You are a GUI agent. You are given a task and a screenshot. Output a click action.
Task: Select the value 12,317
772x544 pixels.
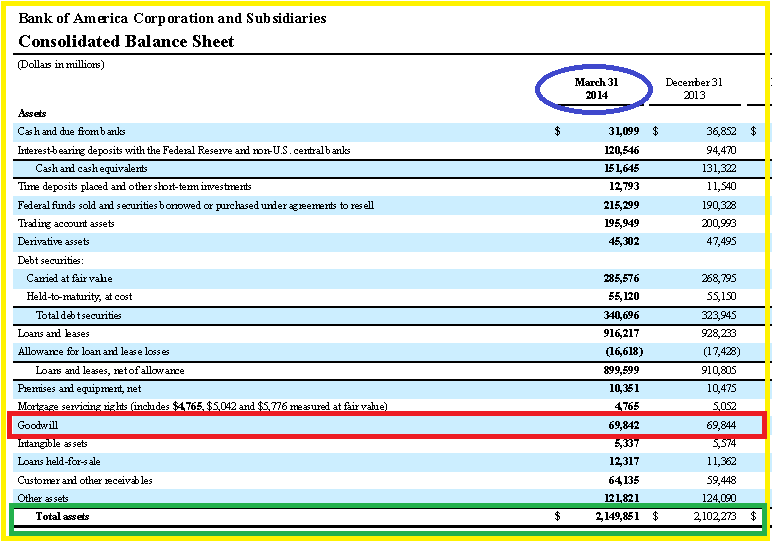(624, 462)
